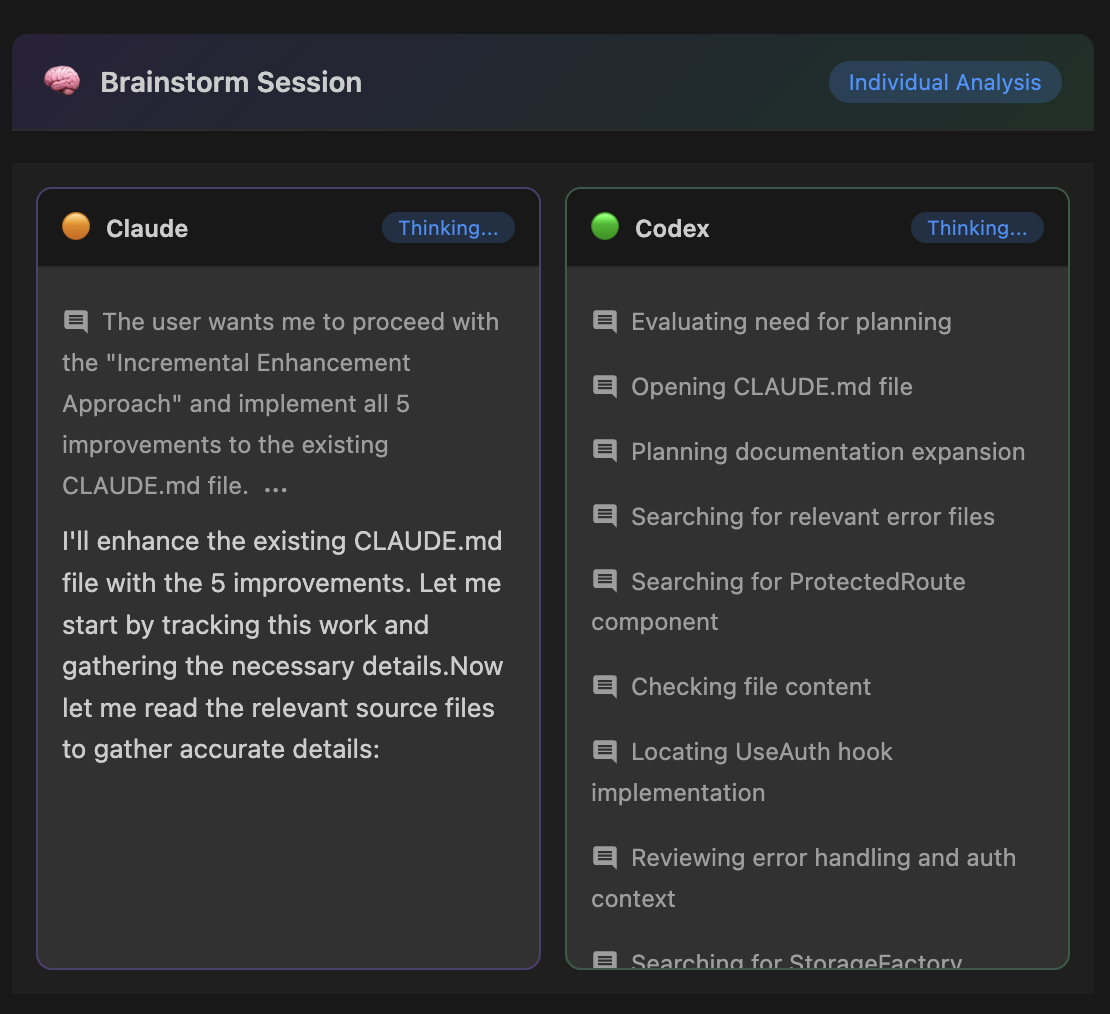Click comment icon for Checking file content
The height and width of the screenshot is (1014, 1110).
point(605,686)
